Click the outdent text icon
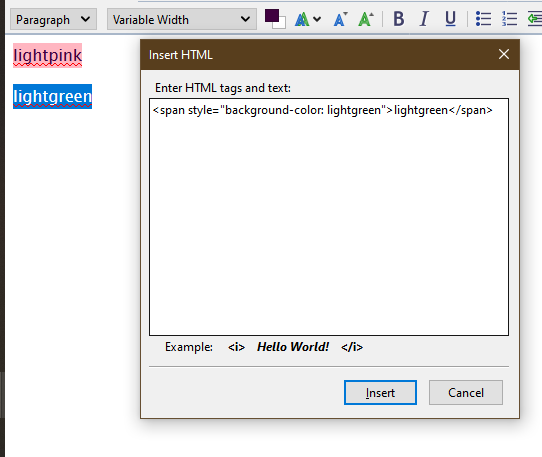Viewport: 542px width, 457px height. pyautogui.click(x=534, y=19)
